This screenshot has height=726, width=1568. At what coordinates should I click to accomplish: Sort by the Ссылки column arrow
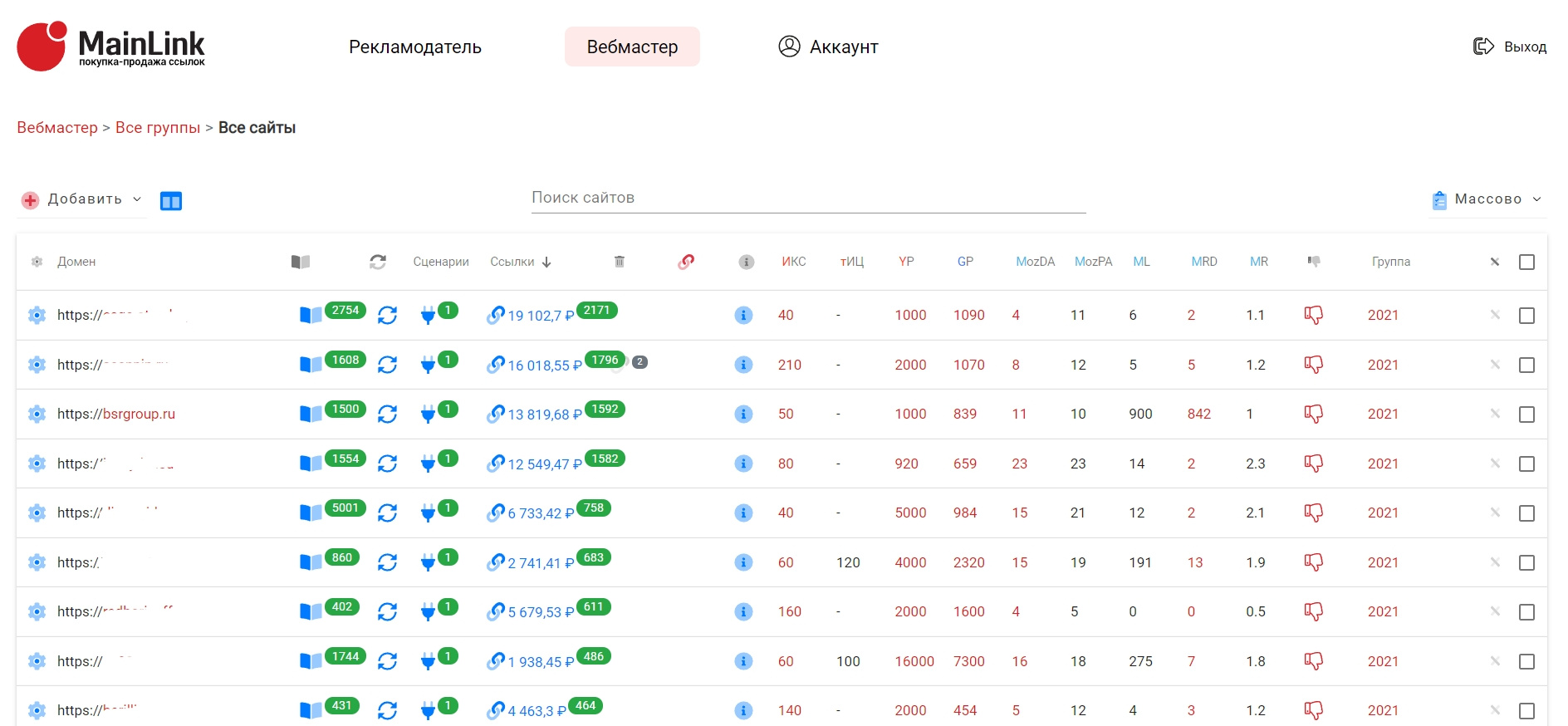(x=546, y=262)
